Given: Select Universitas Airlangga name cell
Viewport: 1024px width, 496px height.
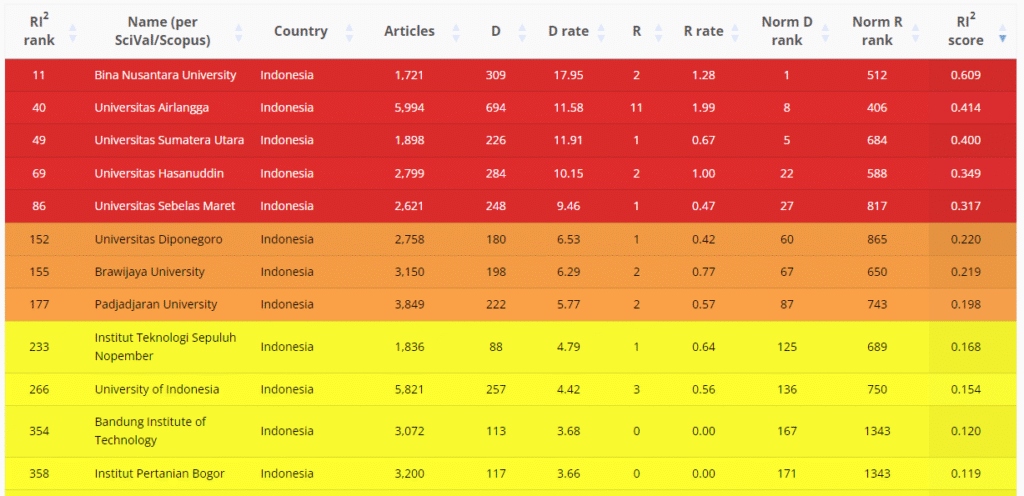Looking at the screenshot, I should click(x=152, y=108).
